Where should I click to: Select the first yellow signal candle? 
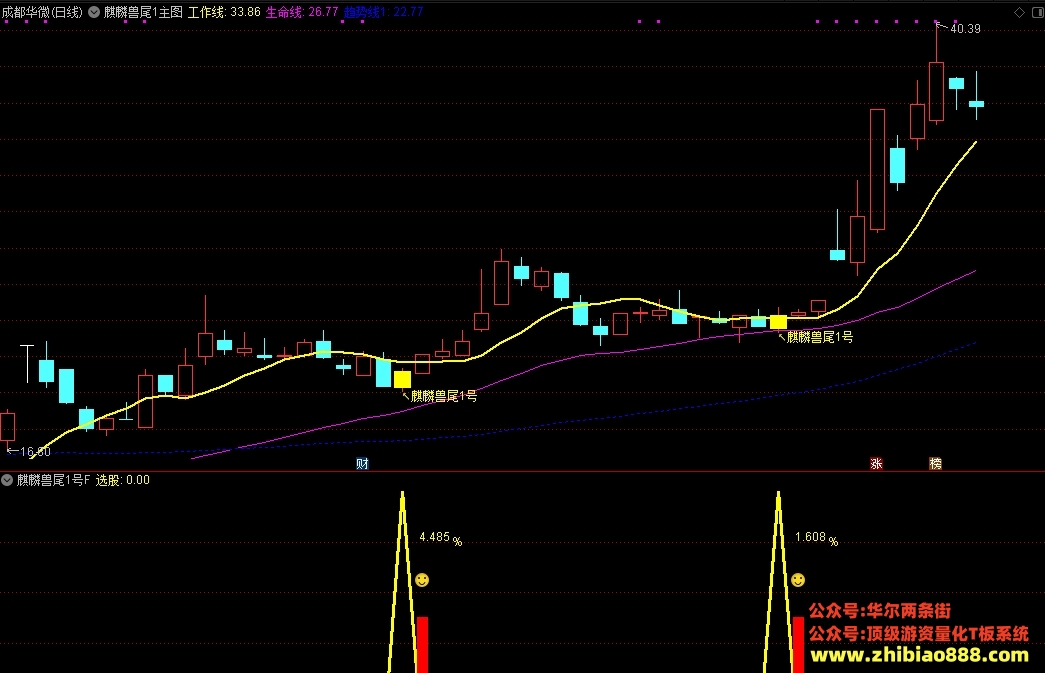pyautogui.click(x=403, y=379)
